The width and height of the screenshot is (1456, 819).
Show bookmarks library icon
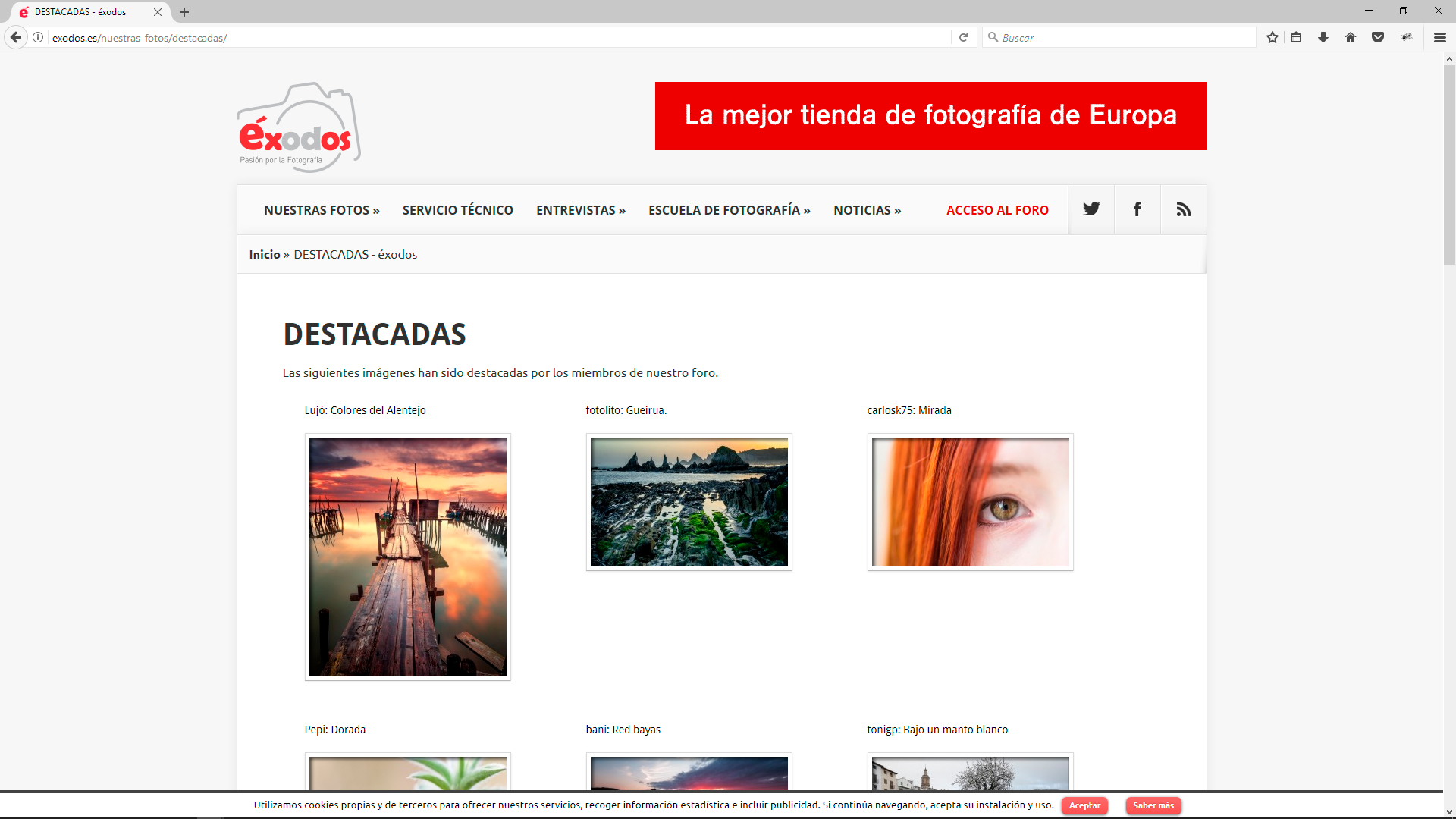[1296, 37]
